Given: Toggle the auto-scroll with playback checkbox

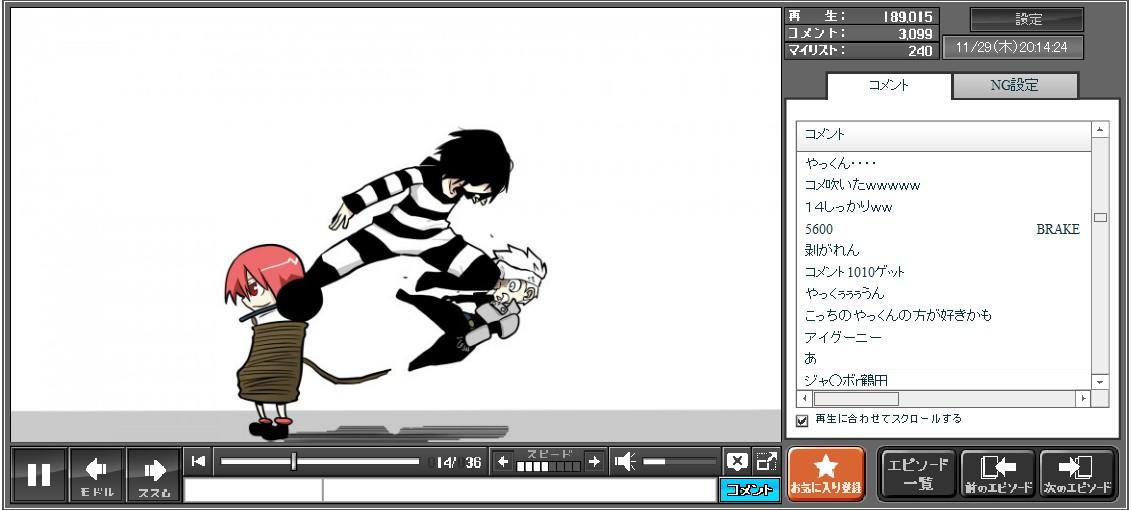Looking at the screenshot, I should point(802,420).
